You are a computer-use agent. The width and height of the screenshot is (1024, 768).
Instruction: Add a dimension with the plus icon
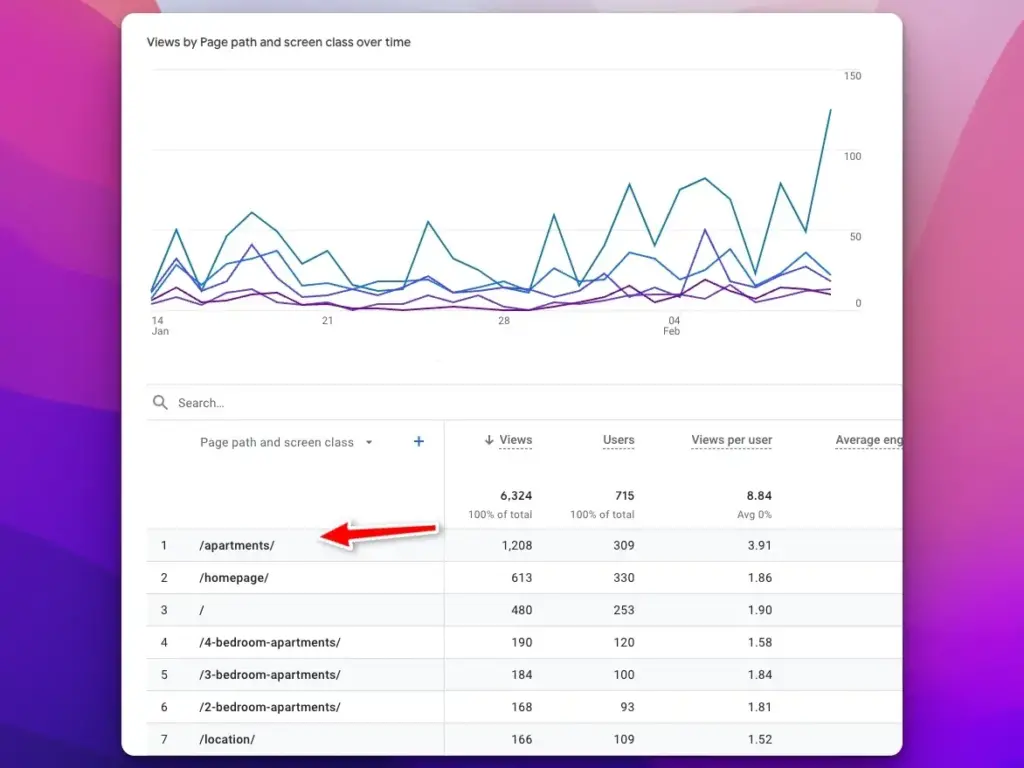[x=419, y=441]
